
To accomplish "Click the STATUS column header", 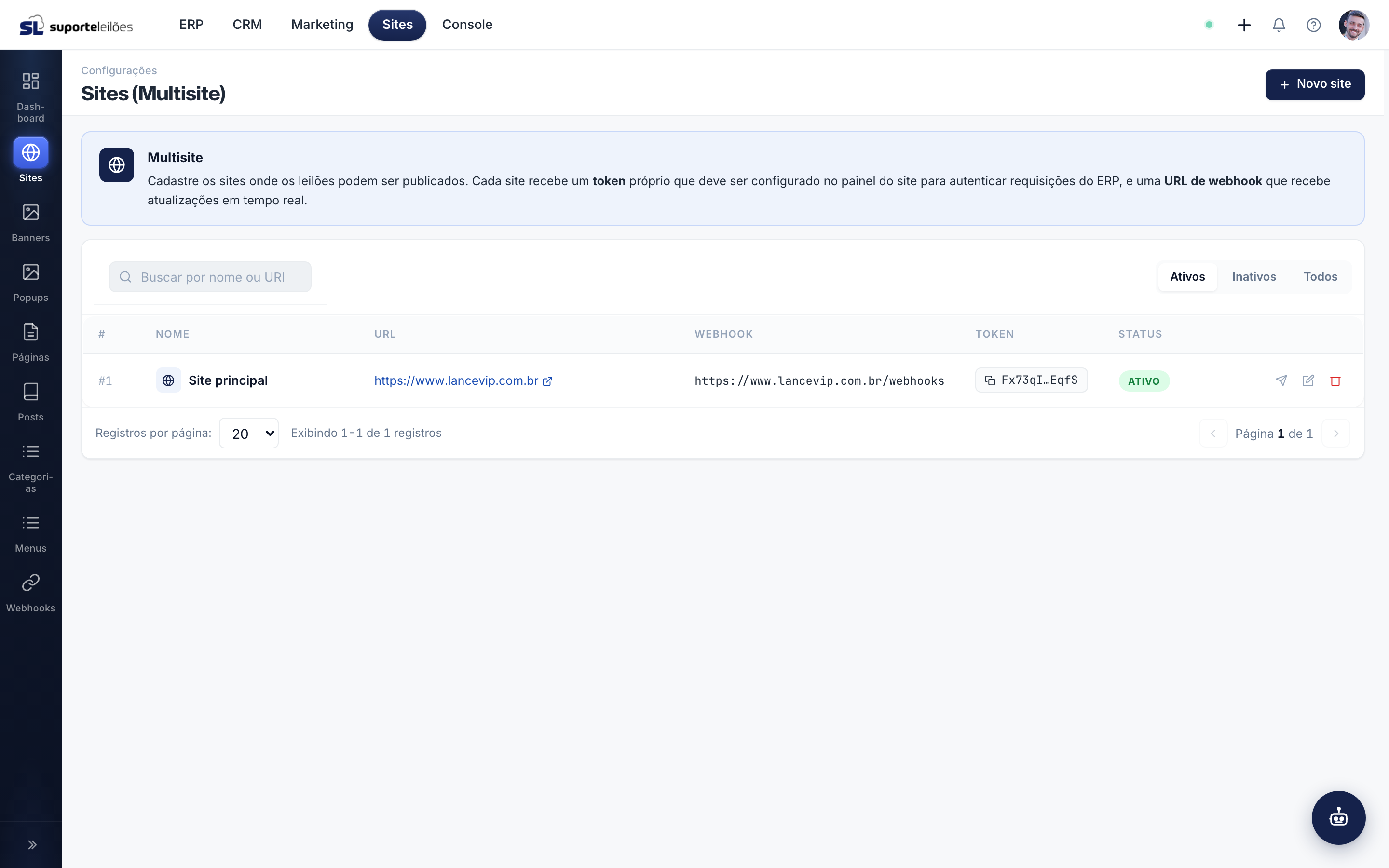I will point(1140,334).
